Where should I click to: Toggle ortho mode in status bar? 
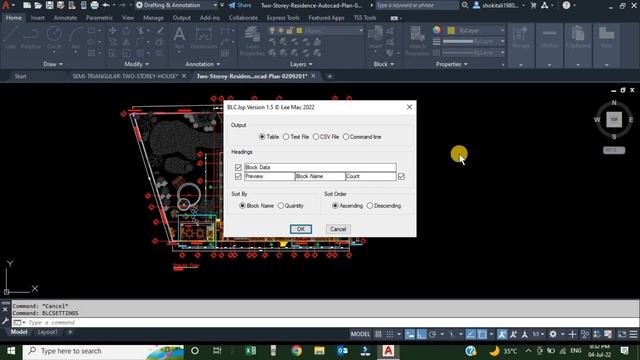[421, 334]
